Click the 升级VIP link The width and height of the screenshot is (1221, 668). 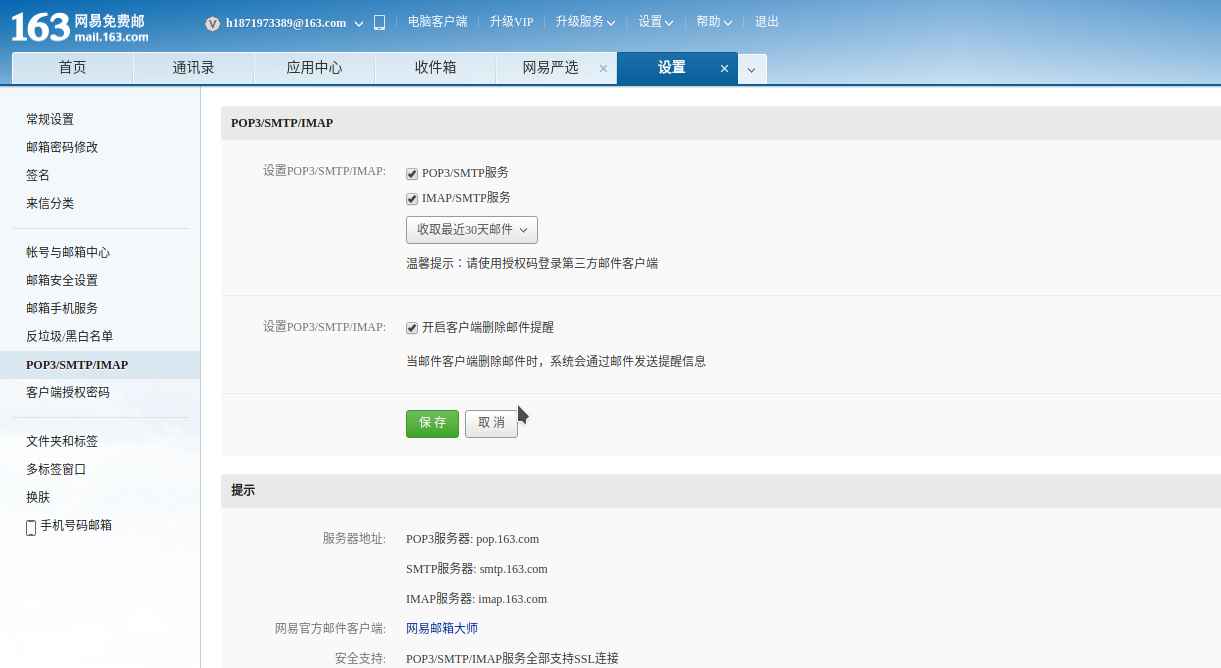point(511,22)
